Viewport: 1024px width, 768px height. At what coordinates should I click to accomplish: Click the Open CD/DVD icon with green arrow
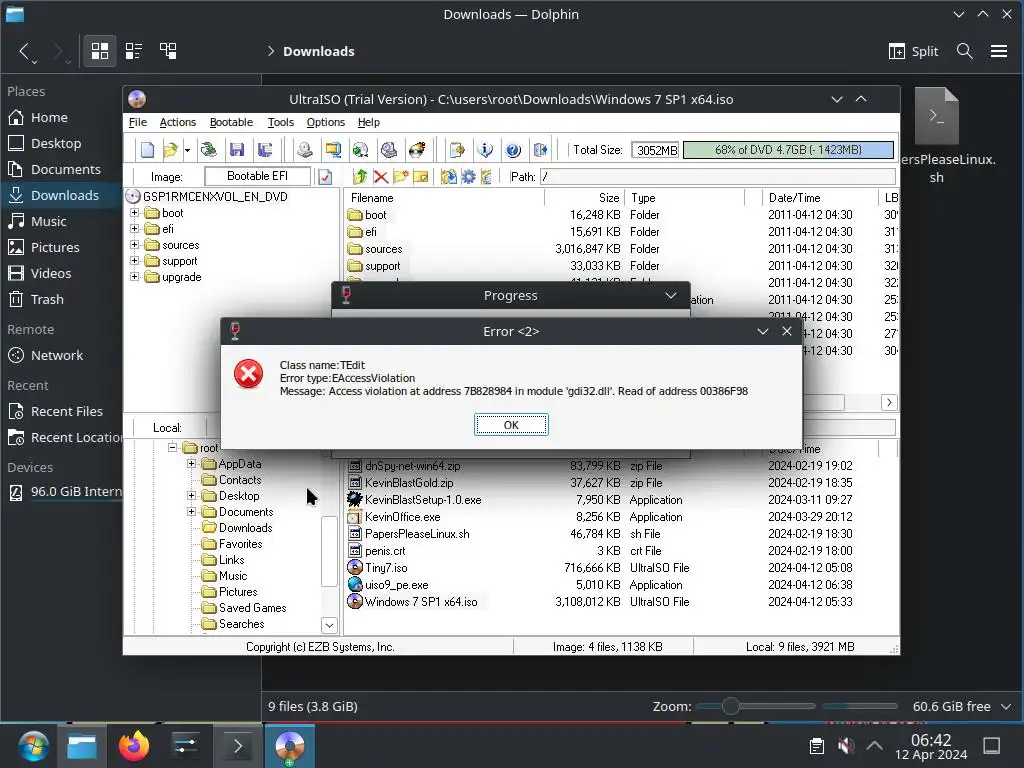pyautogui.click(x=209, y=150)
